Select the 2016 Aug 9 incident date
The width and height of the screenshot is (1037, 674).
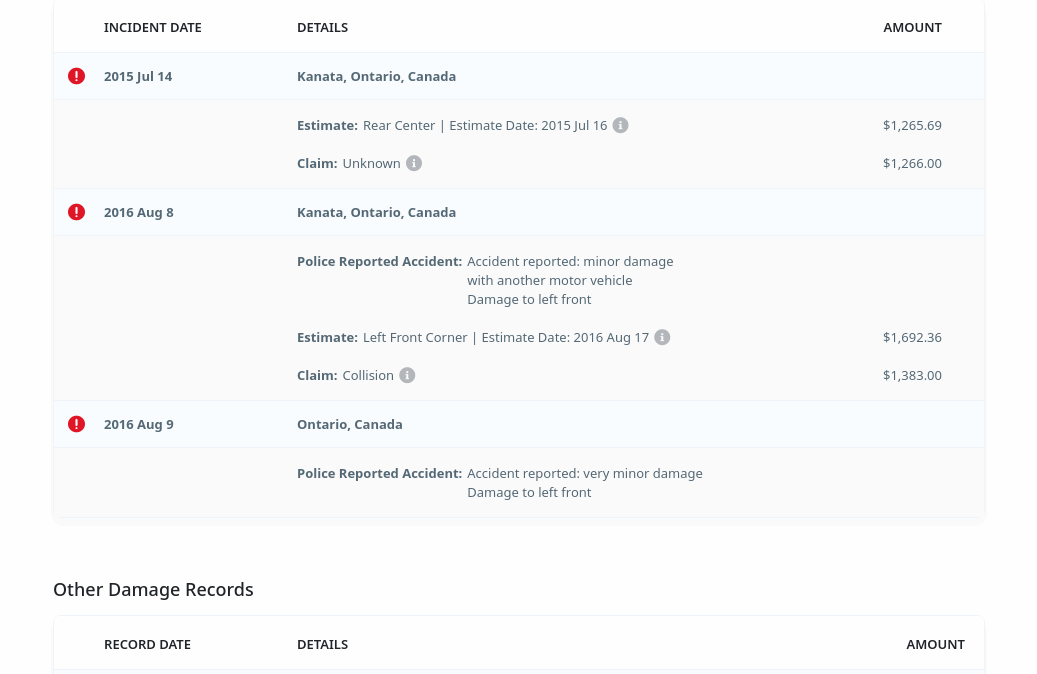pos(139,424)
